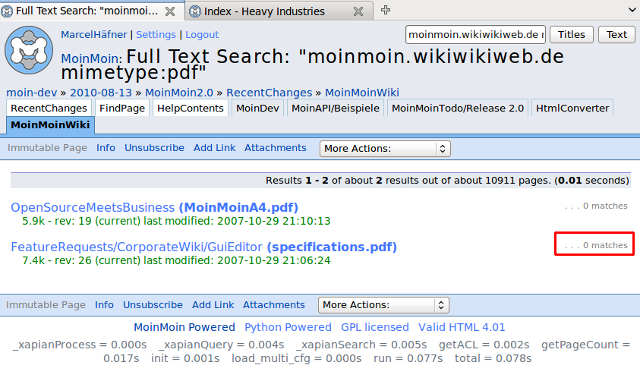The width and height of the screenshot is (640, 381).
Task: Open the RecentChanges navigation tab
Action: [x=49, y=108]
